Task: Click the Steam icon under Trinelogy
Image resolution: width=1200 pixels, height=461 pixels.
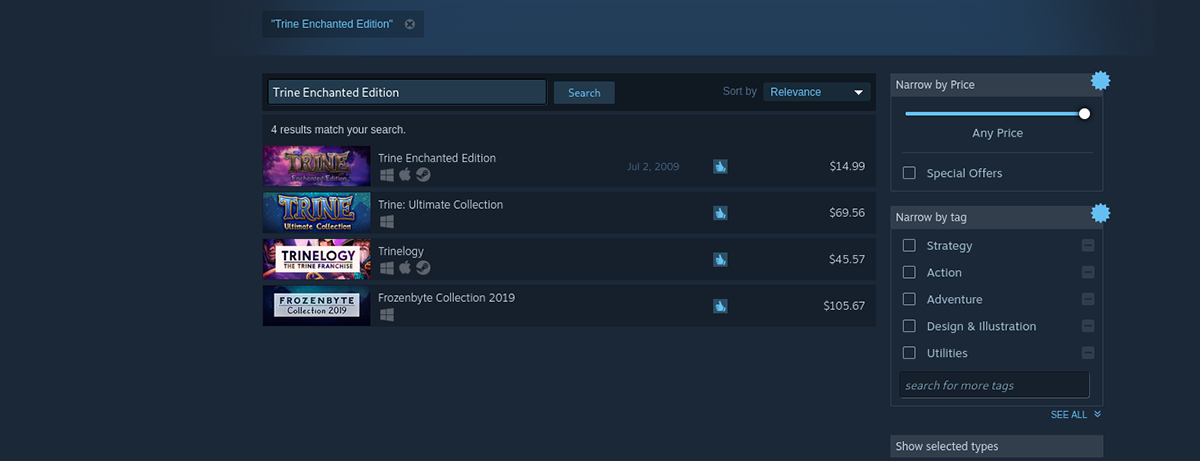Action: 424,267
